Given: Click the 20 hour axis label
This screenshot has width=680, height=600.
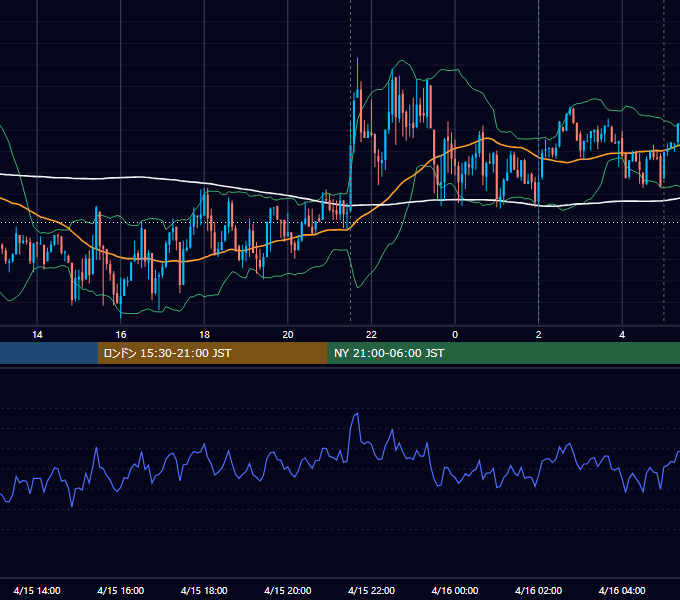Looking at the screenshot, I should (x=288, y=335).
